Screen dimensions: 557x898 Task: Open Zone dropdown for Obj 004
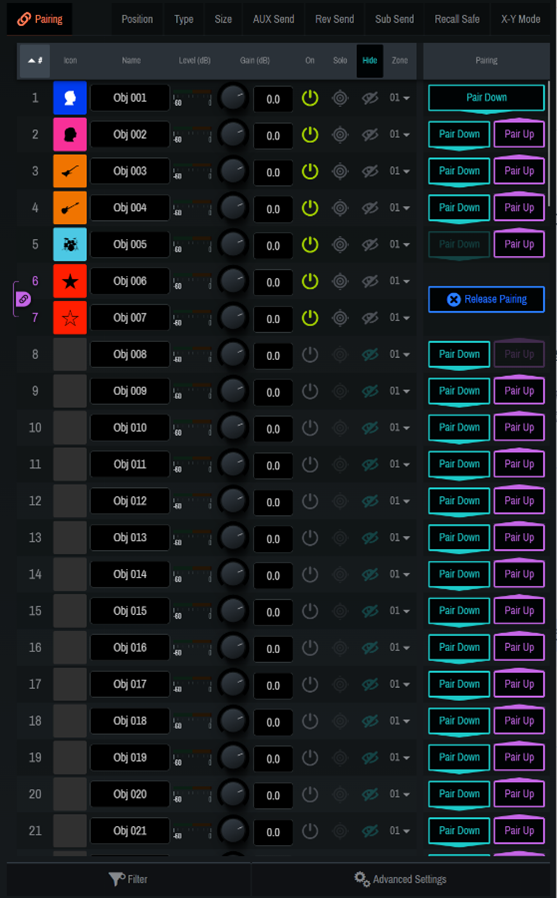400,208
